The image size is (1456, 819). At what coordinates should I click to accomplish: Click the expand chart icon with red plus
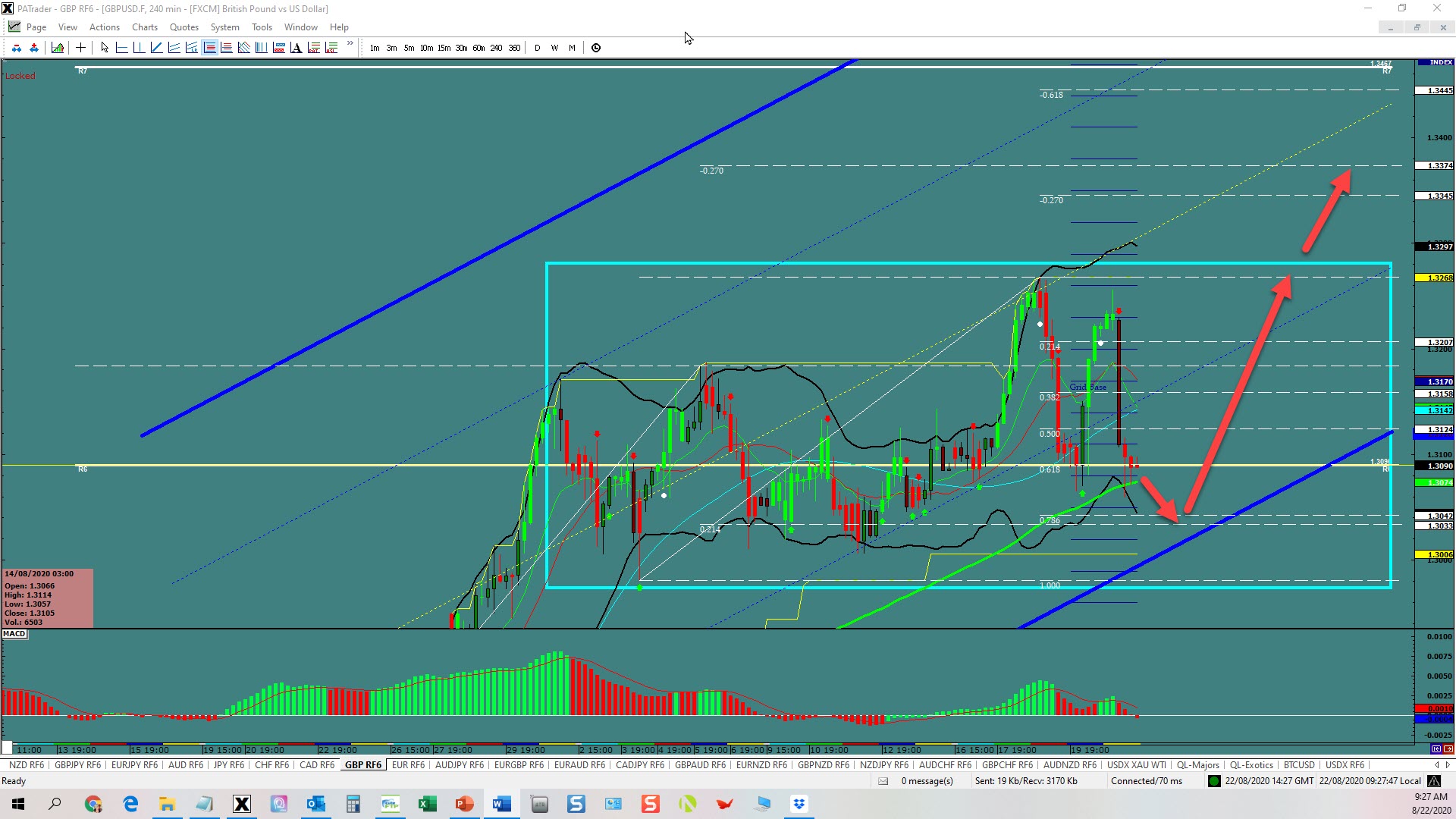tap(34, 48)
